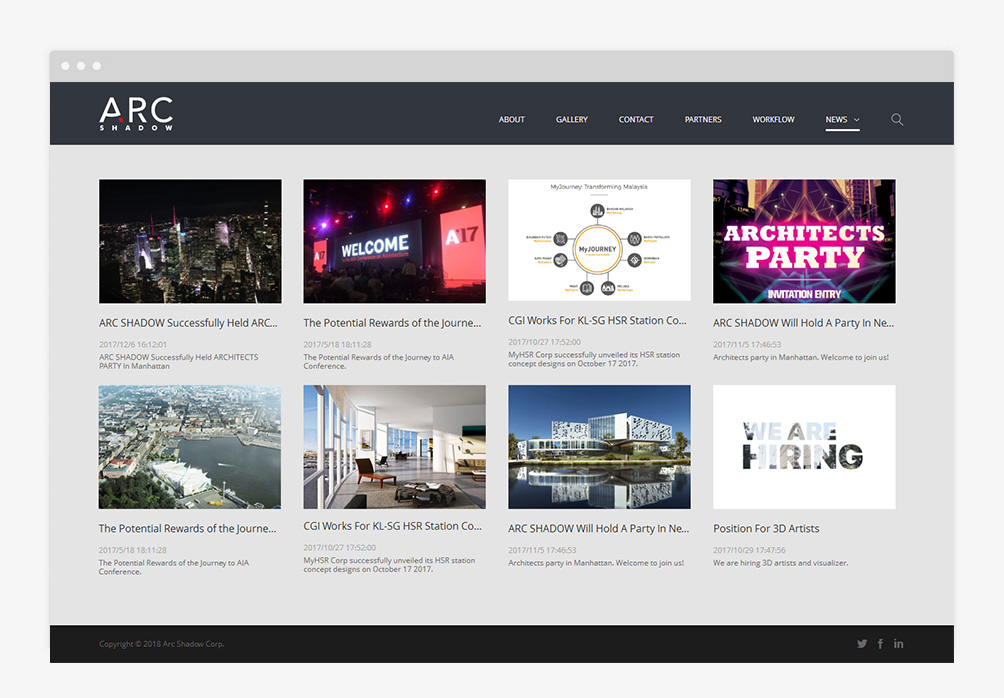Select the aerial harbor city thumbnail

click(x=190, y=447)
